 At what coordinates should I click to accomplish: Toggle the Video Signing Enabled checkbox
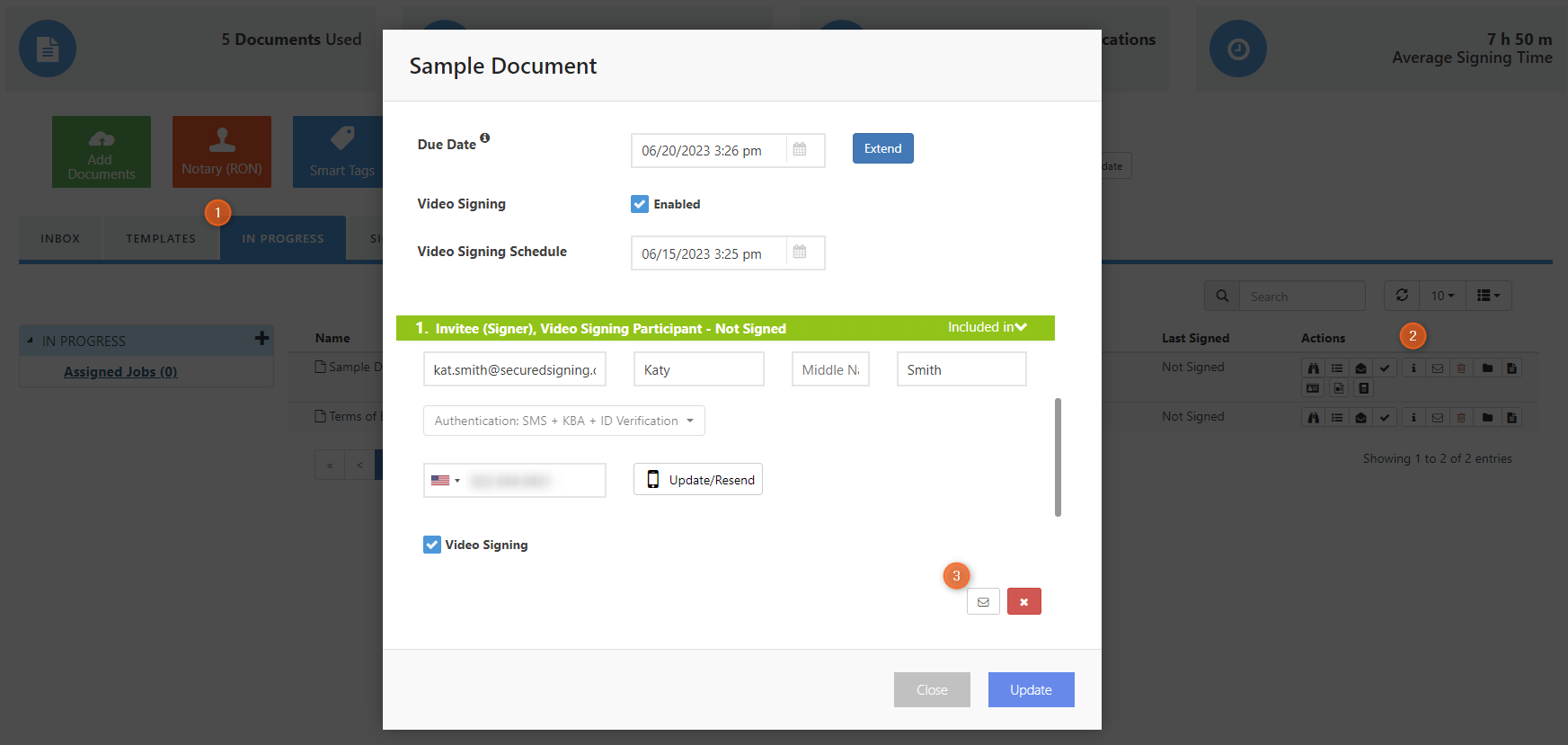coord(640,204)
